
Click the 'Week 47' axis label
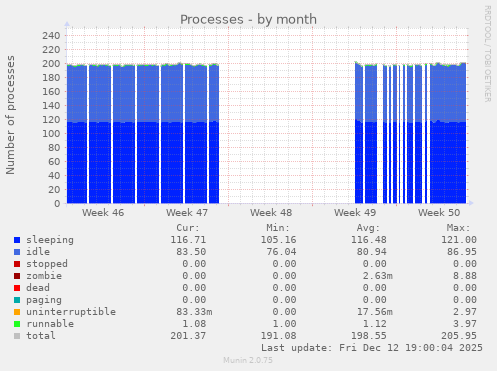tap(187, 213)
